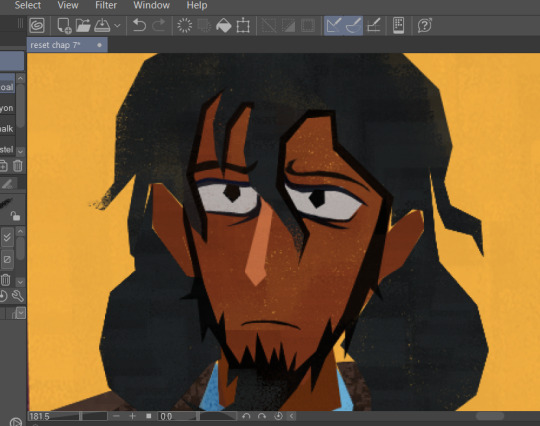This screenshot has height=426, width=540.
Task: Rotate the canvas left
Action: click(246, 416)
